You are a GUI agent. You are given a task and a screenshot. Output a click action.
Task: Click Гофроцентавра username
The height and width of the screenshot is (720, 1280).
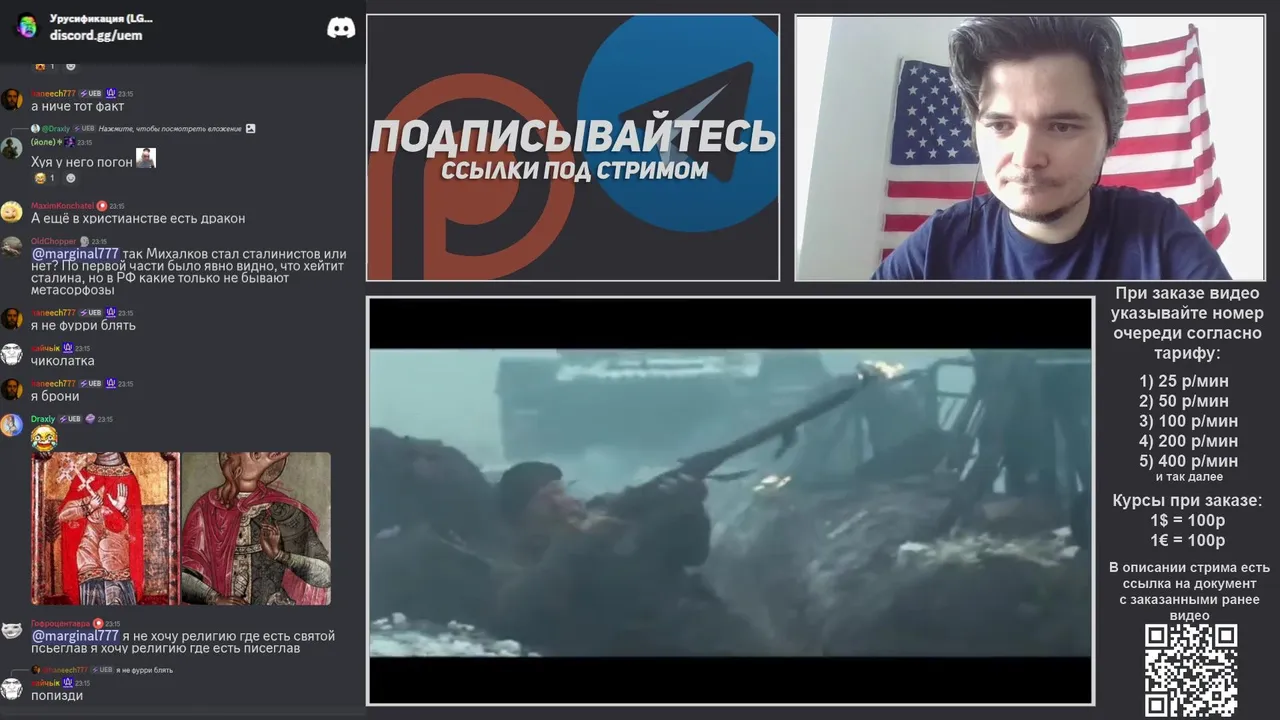61,623
